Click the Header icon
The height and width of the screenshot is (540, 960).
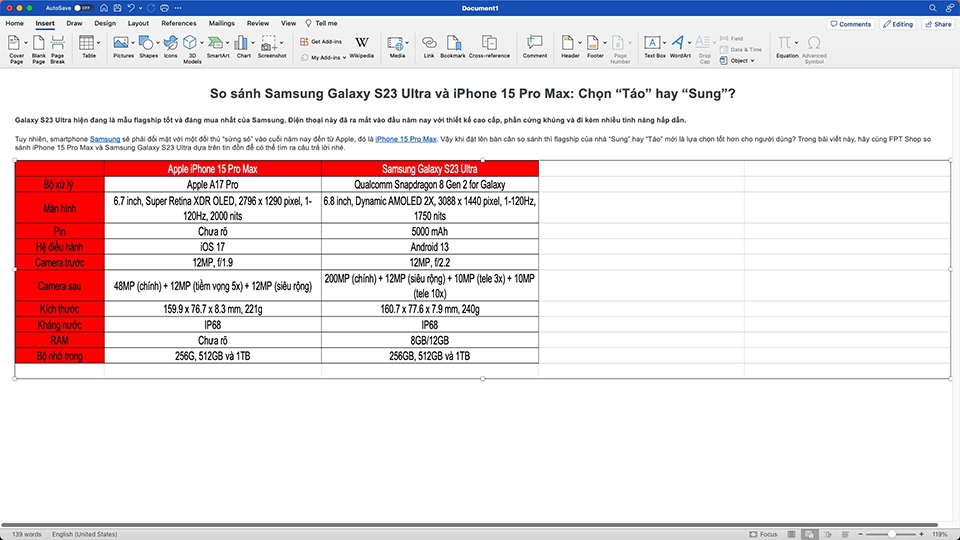pos(568,43)
